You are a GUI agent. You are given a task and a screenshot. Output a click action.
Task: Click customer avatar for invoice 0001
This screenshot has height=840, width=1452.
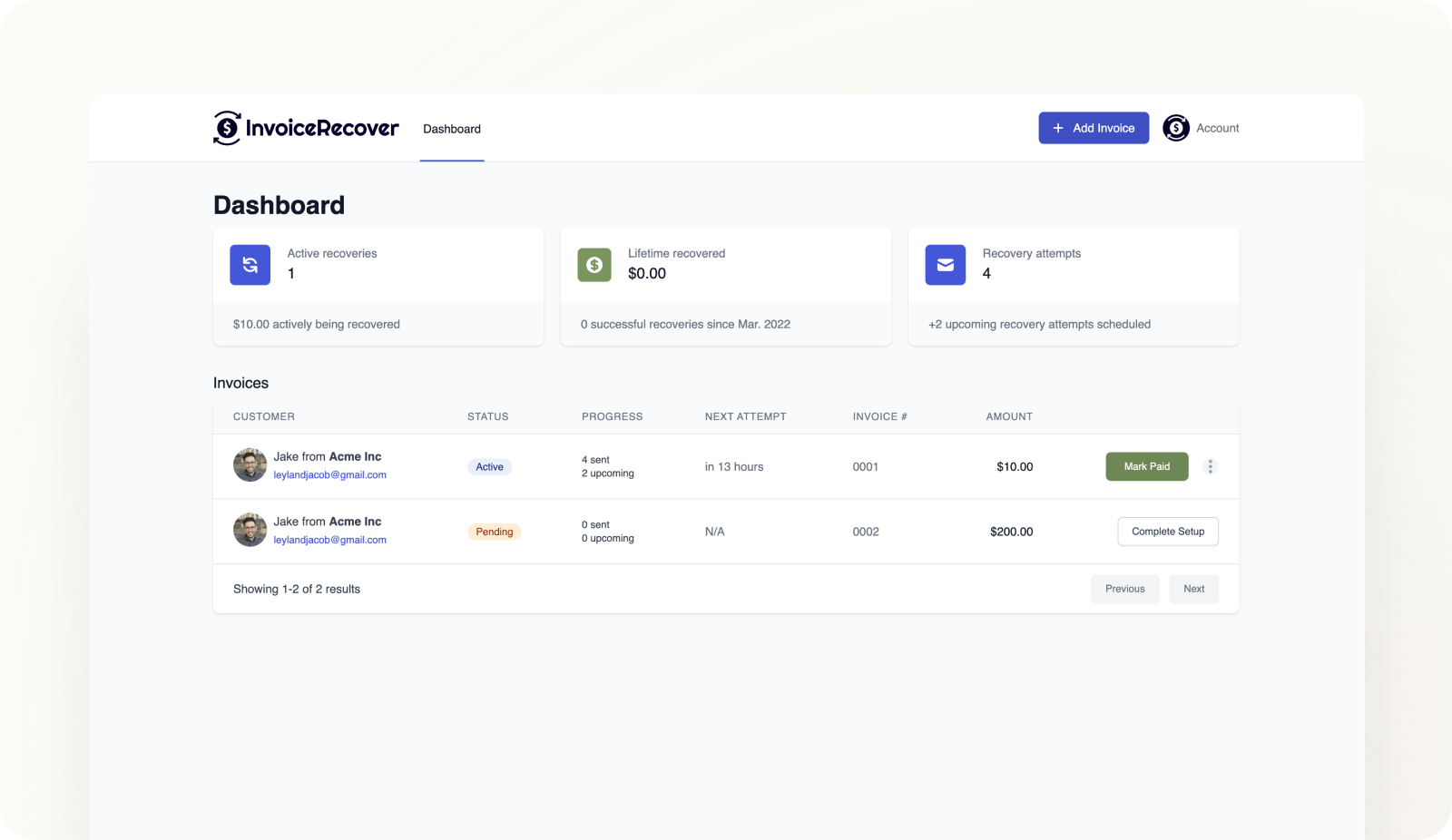pyautogui.click(x=250, y=465)
